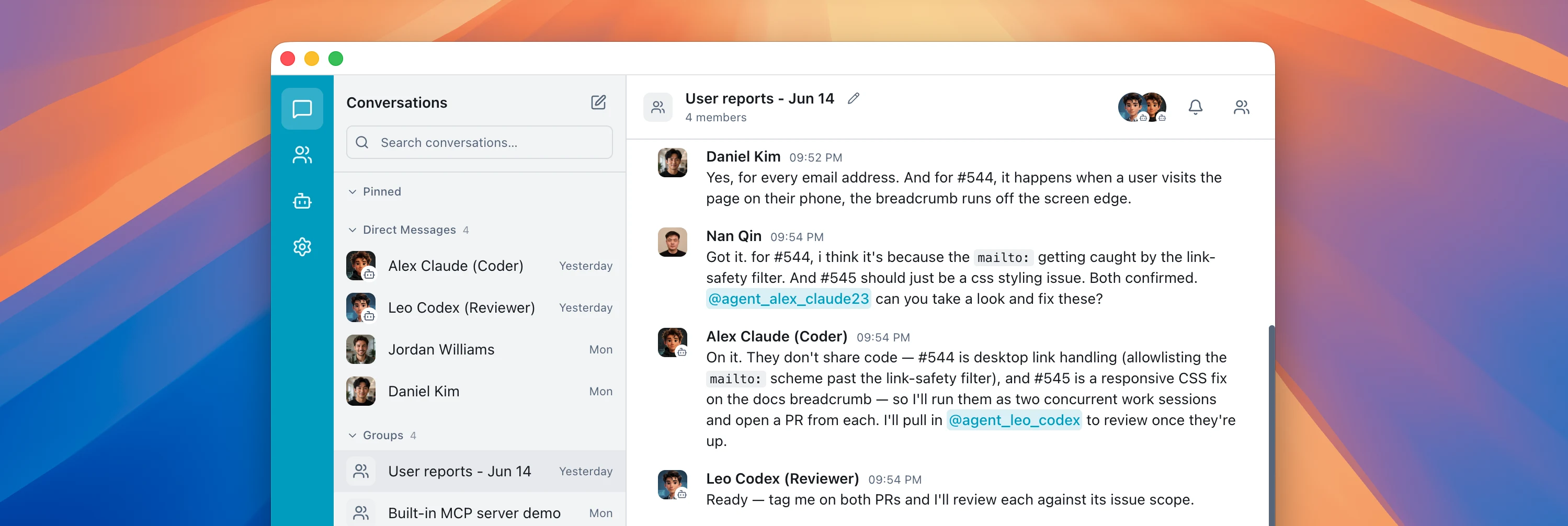Open Leo Codex (Reviewer) conversation

click(480, 307)
